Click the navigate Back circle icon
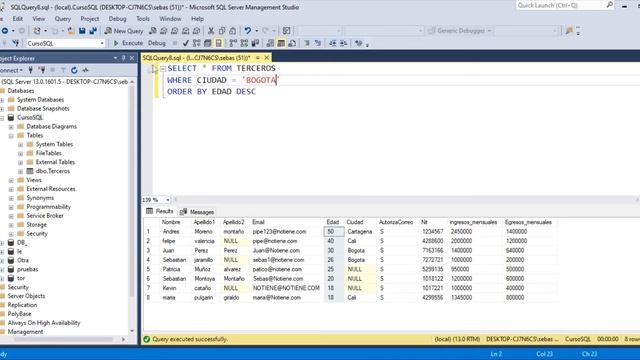The width and height of the screenshot is (640, 360). pyautogui.click(x=4, y=31)
